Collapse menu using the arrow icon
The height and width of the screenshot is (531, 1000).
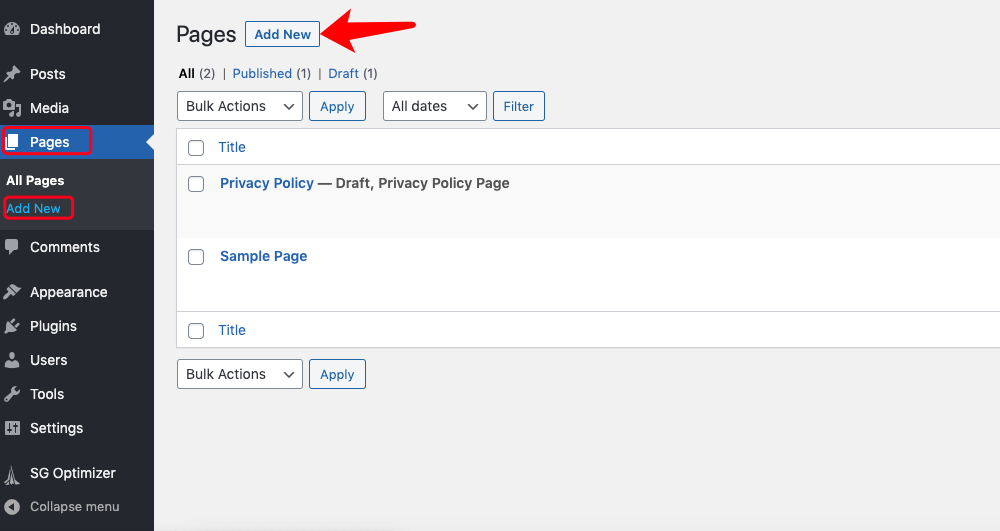[12, 507]
